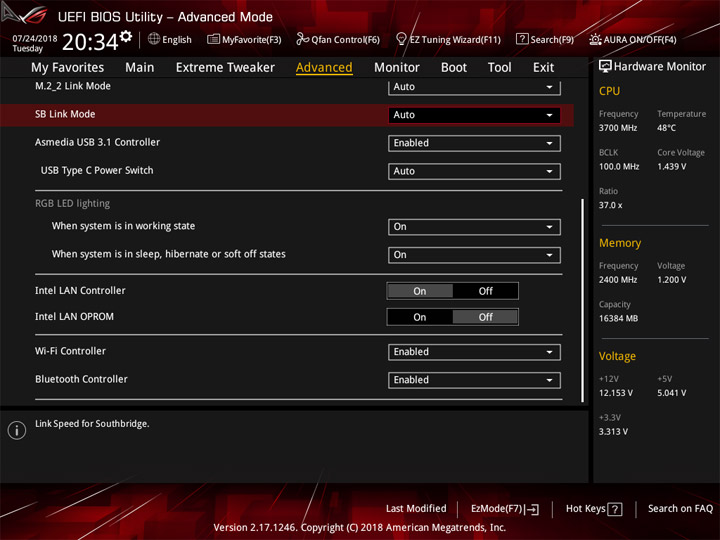Open the M.2_2 Link Mode dropdown
720x540 pixels.
tap(474, 87)
